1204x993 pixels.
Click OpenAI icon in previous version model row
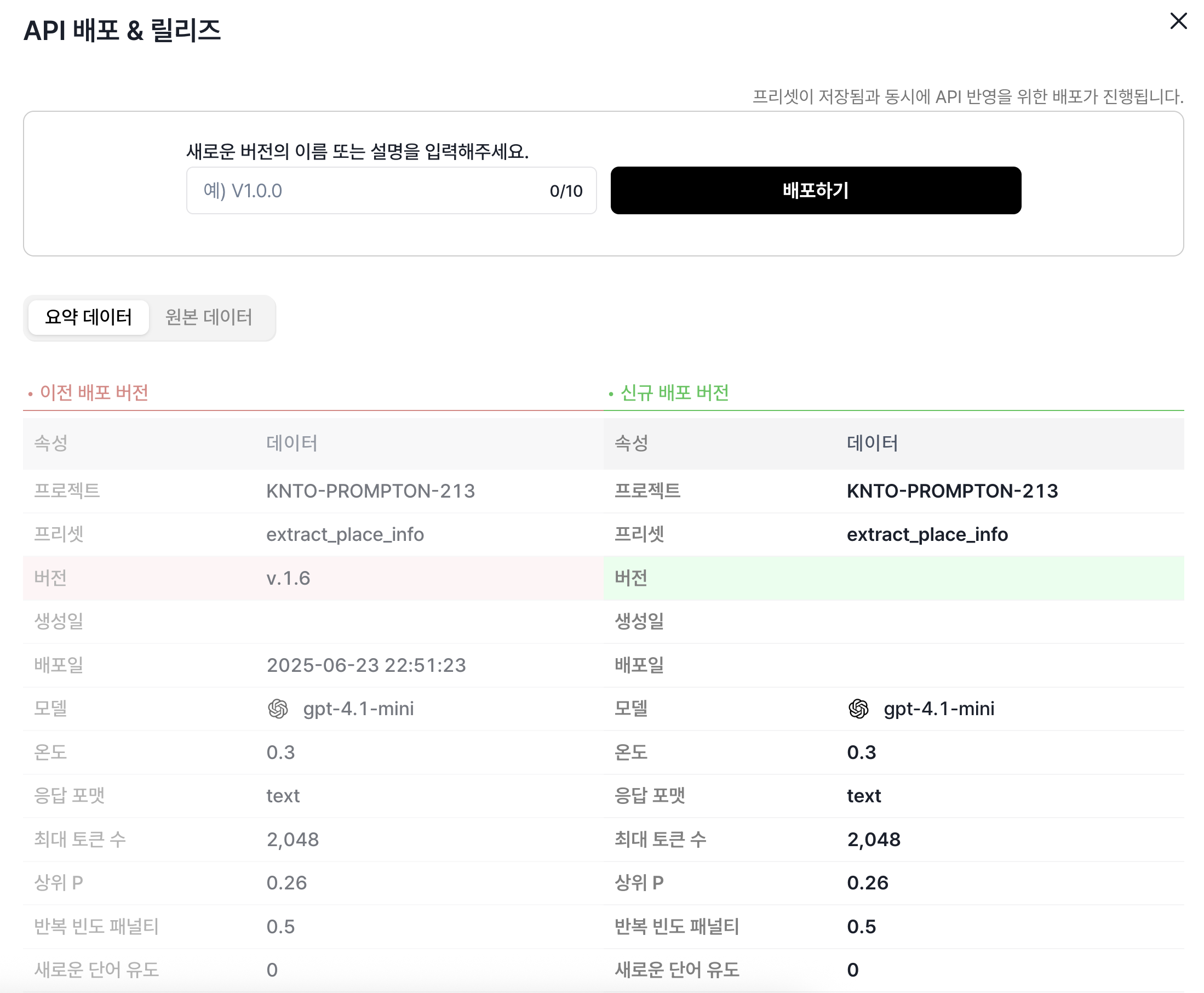(x=278, y=709)
